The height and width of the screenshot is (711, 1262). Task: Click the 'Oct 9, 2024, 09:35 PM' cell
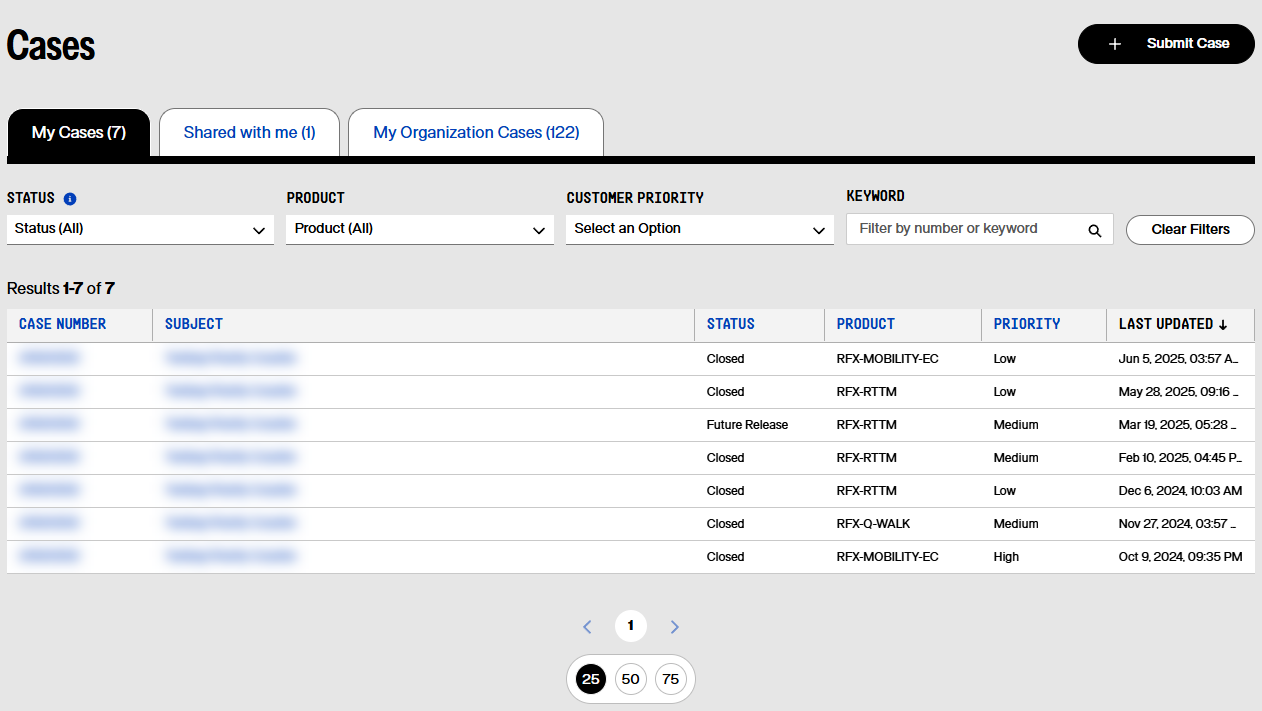[x=1181, y=557]
